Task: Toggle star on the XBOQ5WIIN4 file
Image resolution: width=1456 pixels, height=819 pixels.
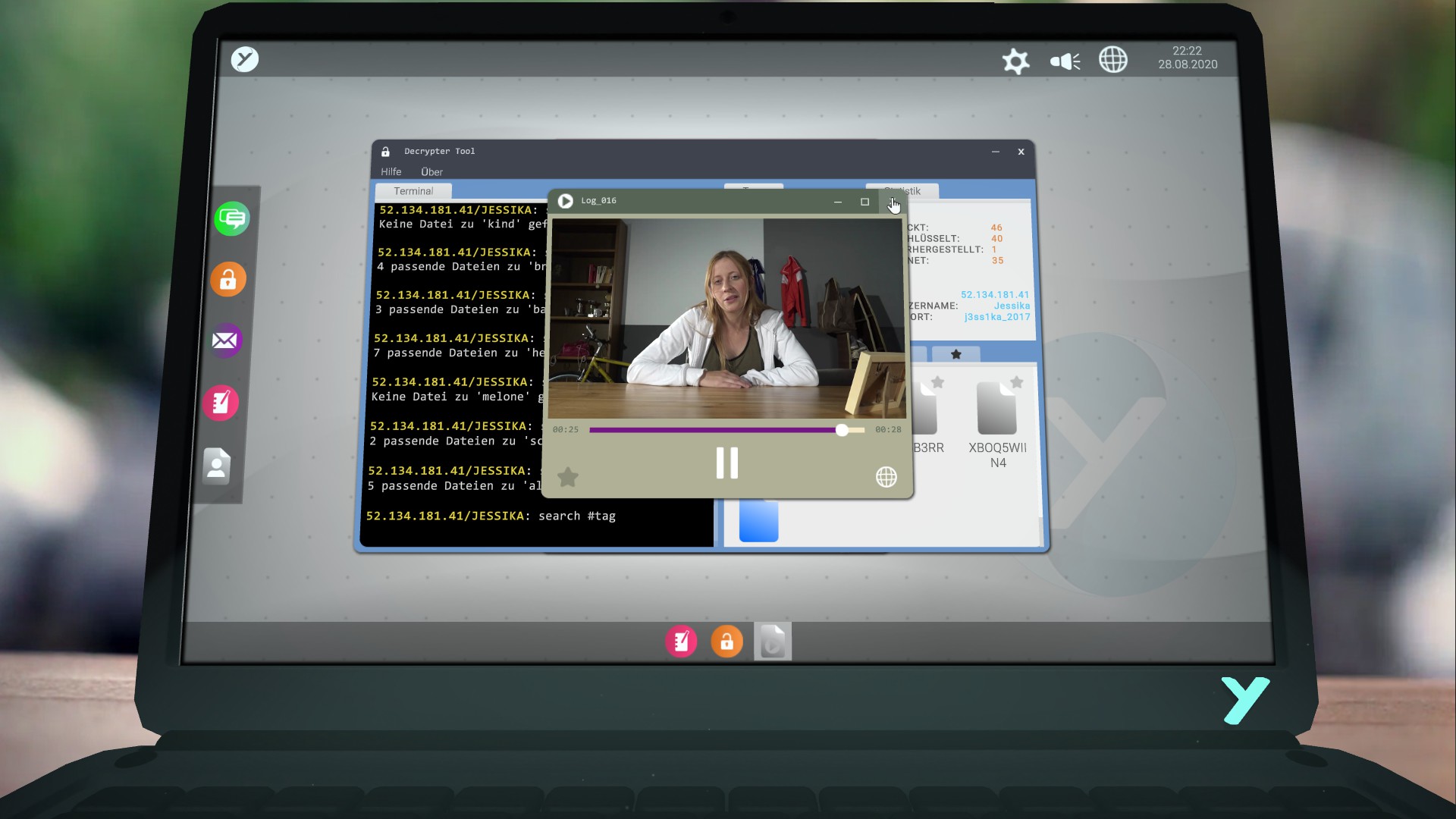Action: click(1017, 382)
